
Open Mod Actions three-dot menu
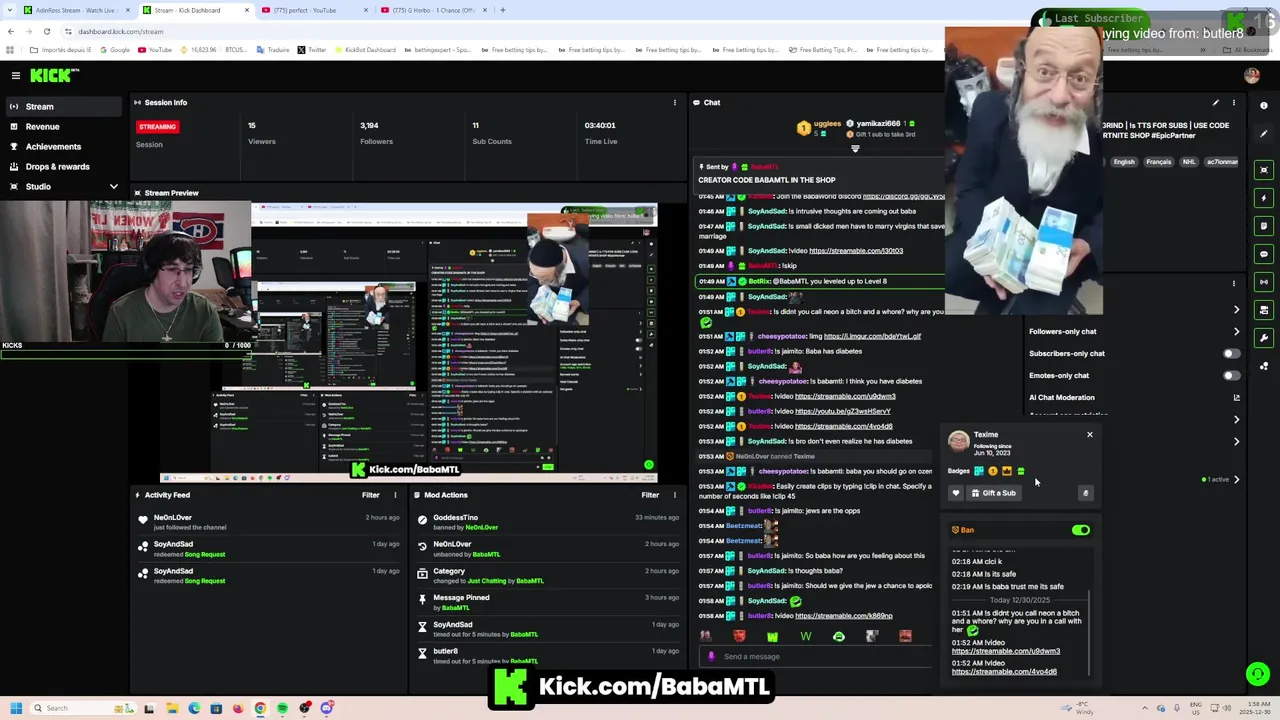[x=674, y=495]
